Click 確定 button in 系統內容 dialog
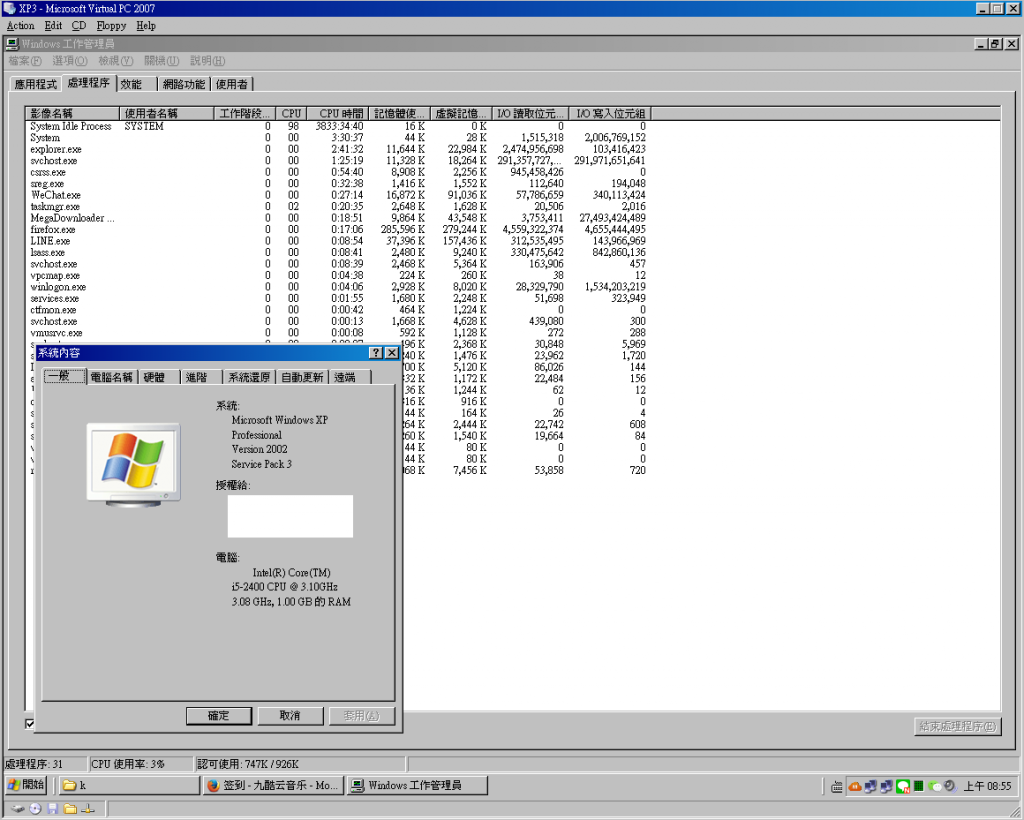This screenshot has width=1024, height=820. [219, 716]
